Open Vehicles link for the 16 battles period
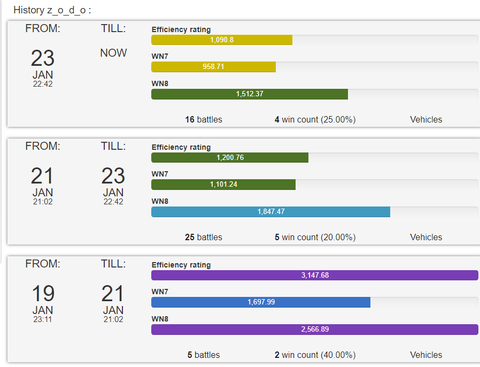Viewport: 480px width, 367px height. click(x=426, y=119)
